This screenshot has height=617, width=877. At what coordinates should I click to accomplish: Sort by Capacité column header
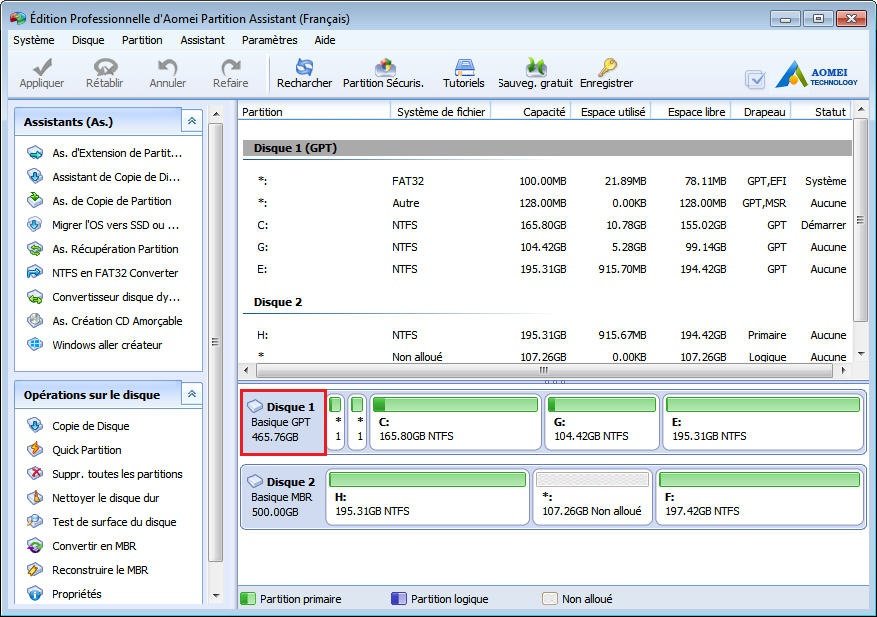531,112
